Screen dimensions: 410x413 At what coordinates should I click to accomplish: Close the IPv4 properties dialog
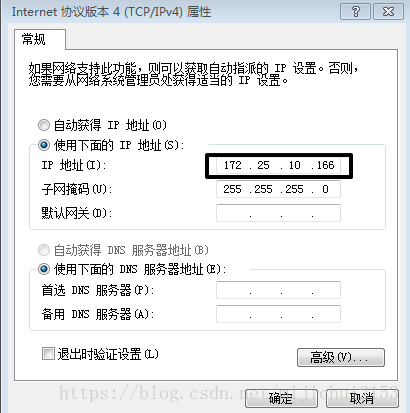(x=388, y=12)
